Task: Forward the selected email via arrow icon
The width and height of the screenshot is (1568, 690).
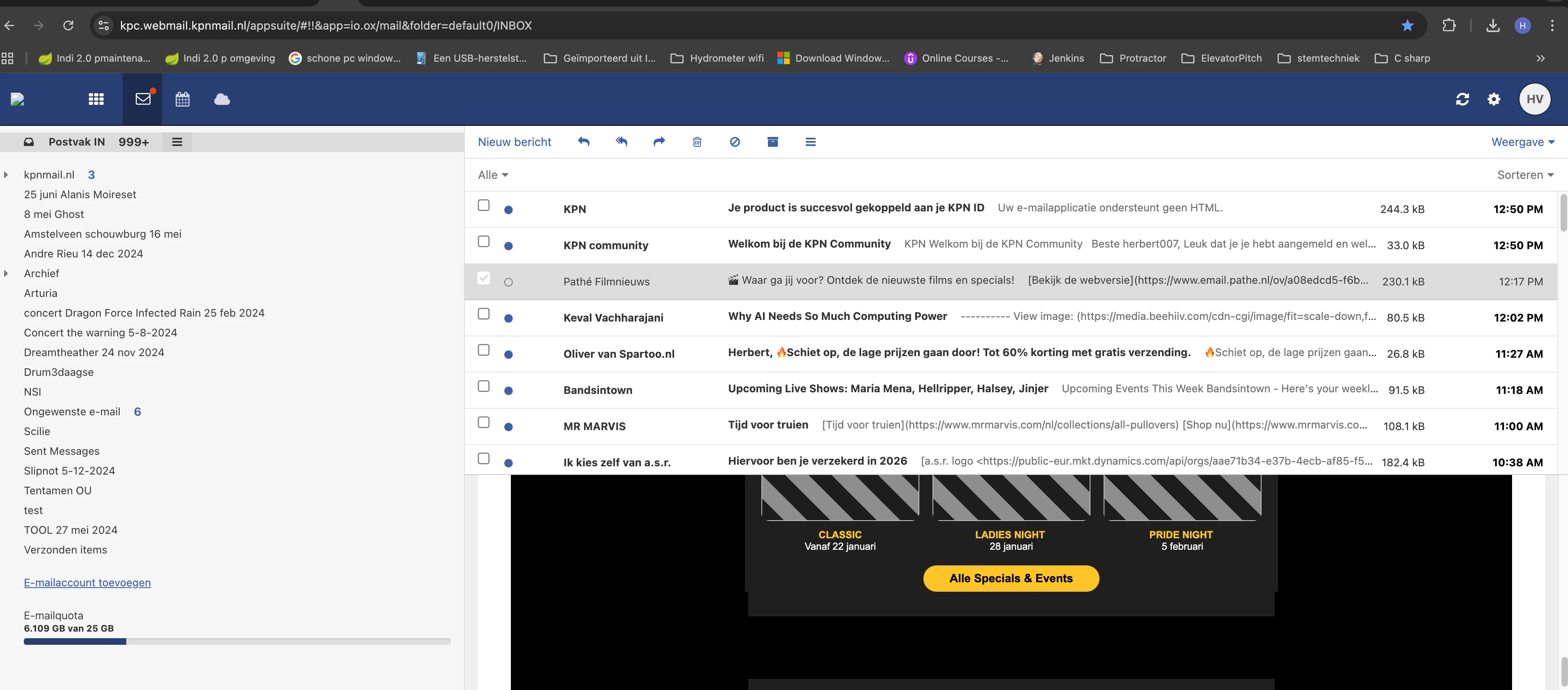Action: [x=659, y=142]
